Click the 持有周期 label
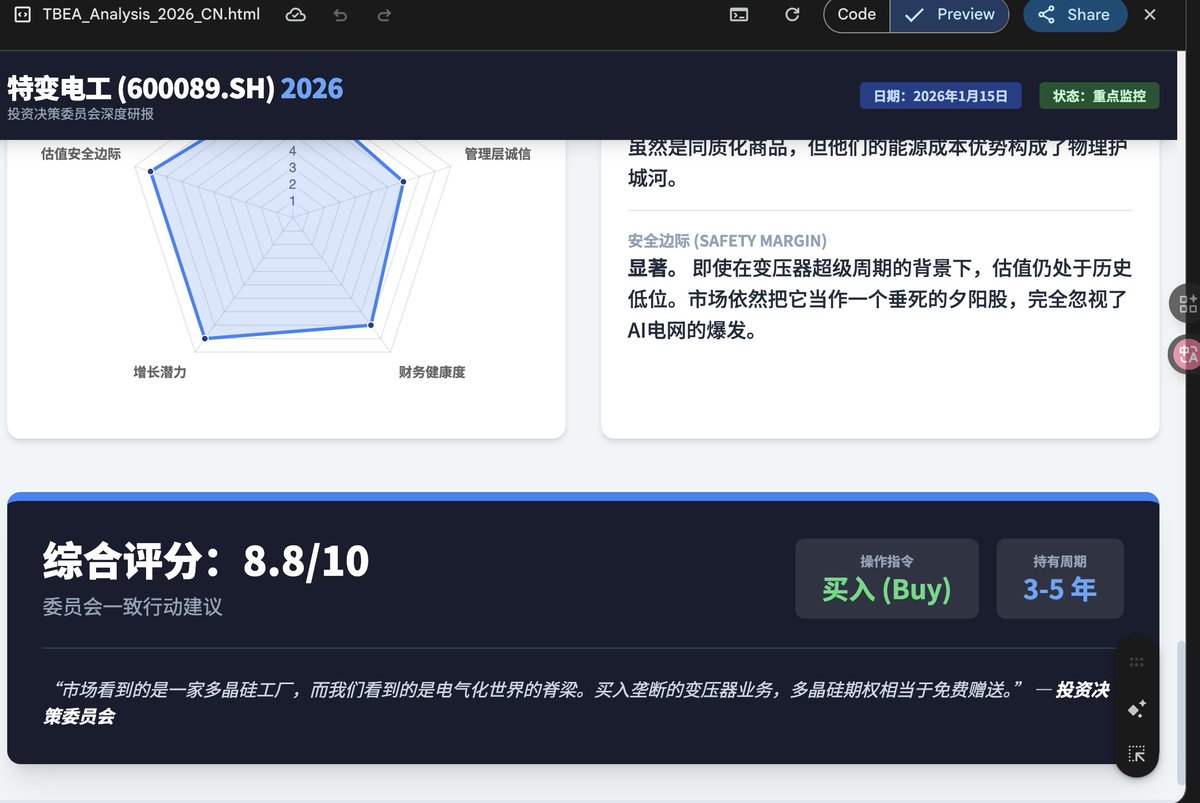 1060,562
